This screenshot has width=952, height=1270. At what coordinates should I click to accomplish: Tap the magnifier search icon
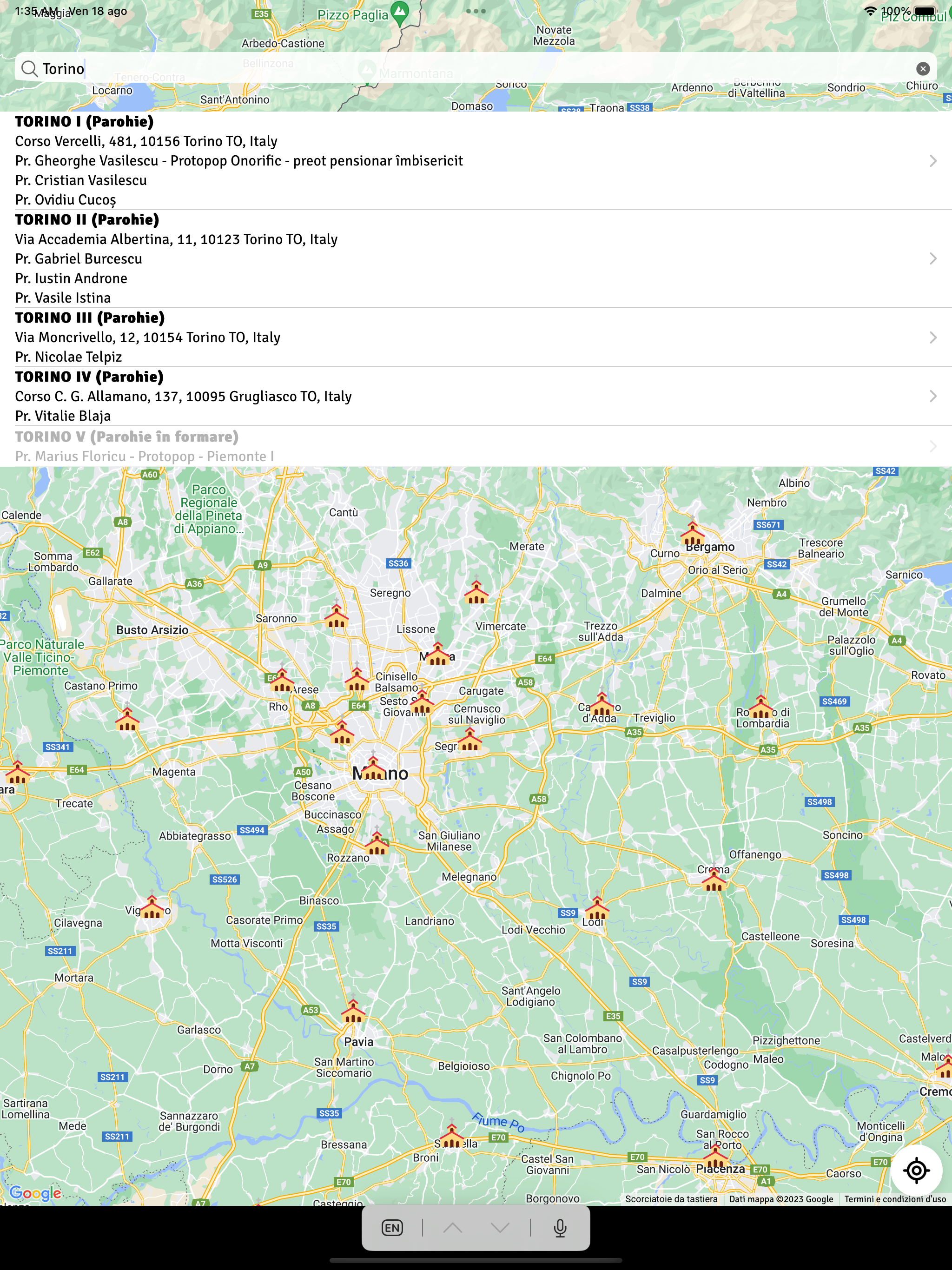(x=29, y=69)
